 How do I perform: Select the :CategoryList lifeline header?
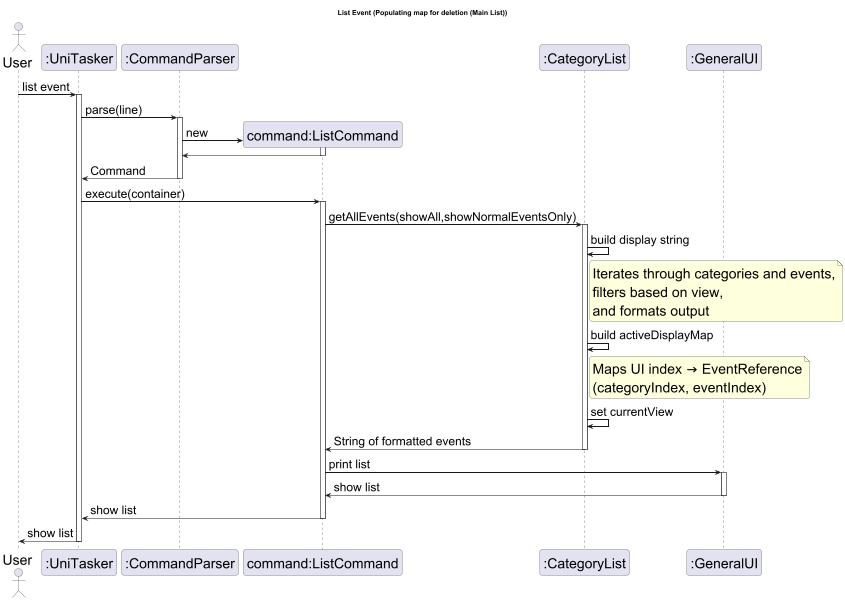coord(584,57)
